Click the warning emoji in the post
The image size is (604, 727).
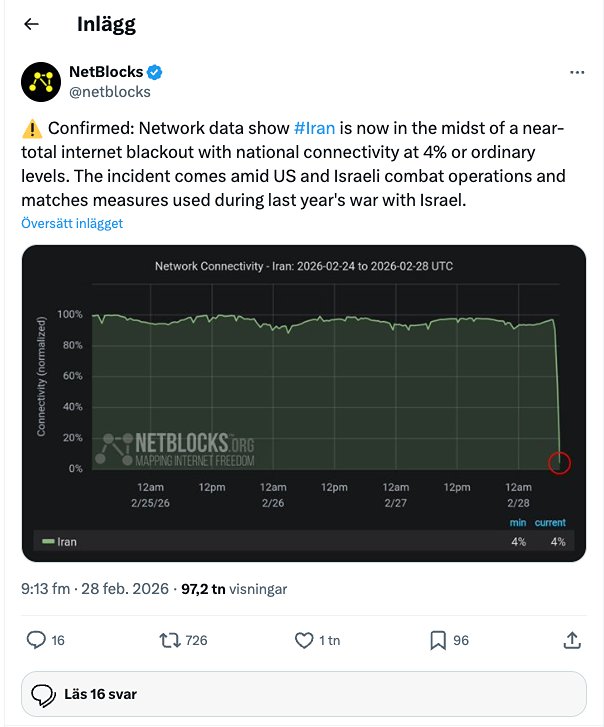(31, 129)
